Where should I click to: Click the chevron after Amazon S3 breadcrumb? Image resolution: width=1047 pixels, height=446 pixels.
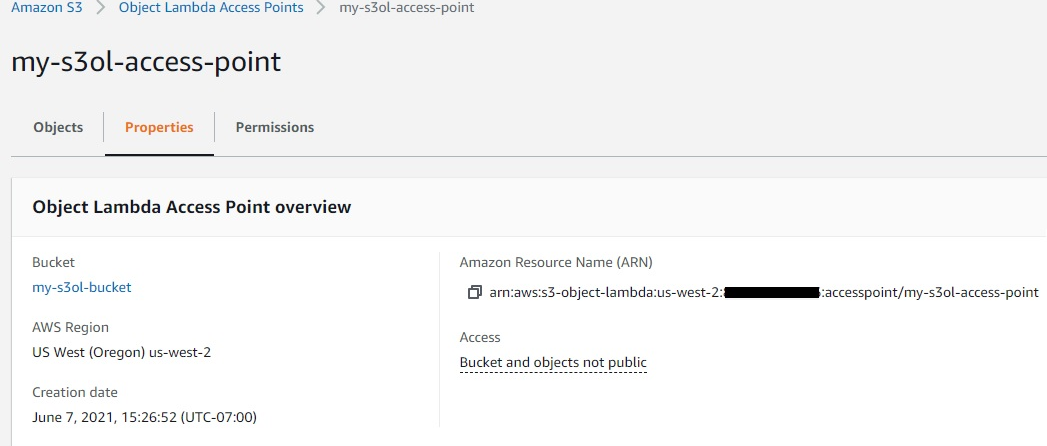[x=101, y=8]
